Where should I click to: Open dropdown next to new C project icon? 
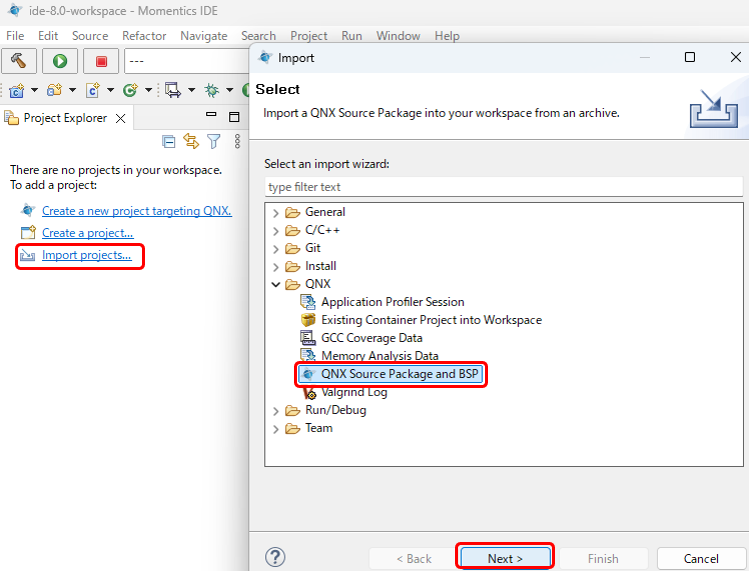pyautogui.click(x=34, y=90)
